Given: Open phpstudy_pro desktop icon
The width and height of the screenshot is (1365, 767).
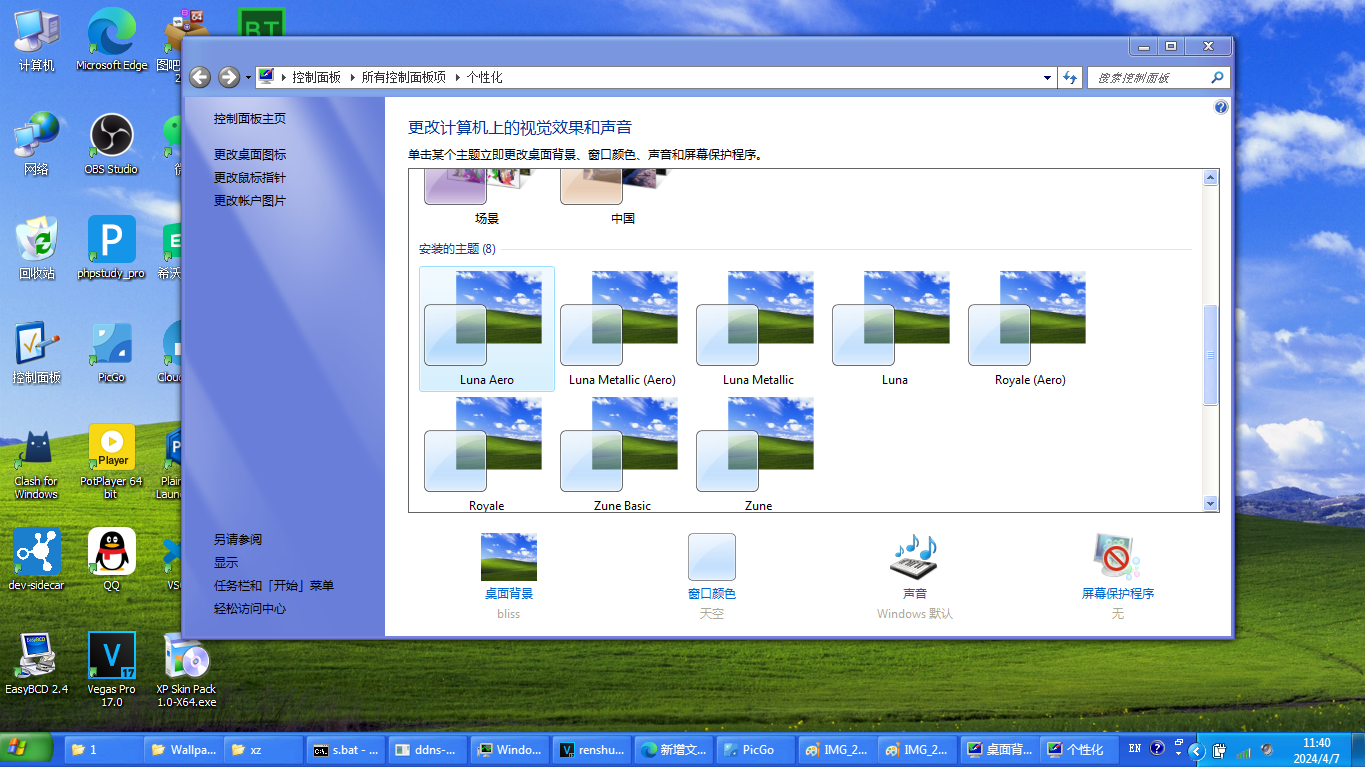Looking at the screenshot, I should [x=111, y=248].
